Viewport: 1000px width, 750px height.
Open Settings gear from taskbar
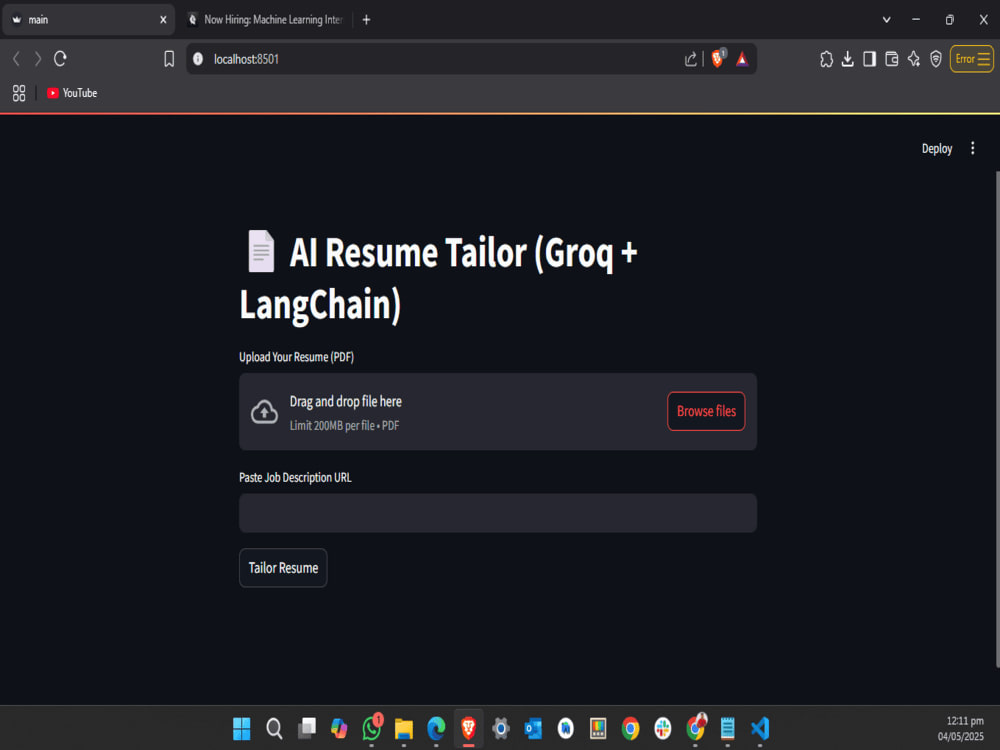[x=501, y=728]
